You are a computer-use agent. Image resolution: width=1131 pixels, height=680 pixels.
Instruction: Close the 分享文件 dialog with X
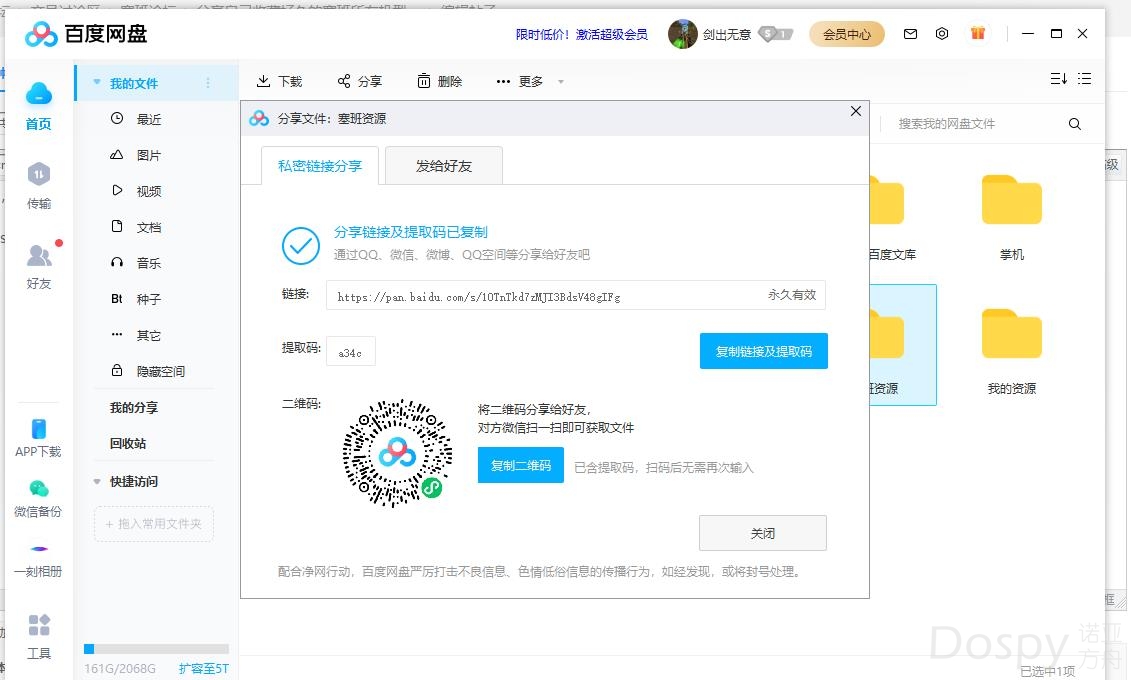[855, 111]
